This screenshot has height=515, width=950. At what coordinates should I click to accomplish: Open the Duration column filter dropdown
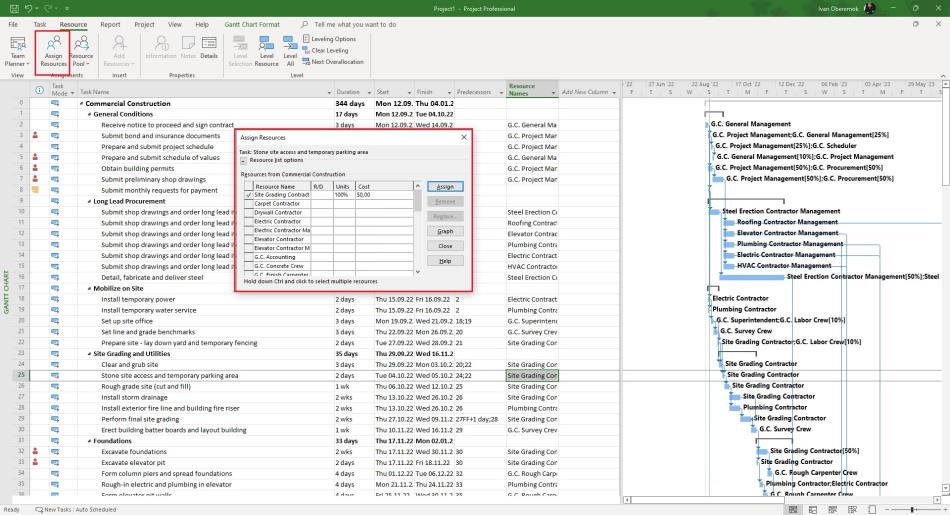pyautogui.click(x=368, y=93)
